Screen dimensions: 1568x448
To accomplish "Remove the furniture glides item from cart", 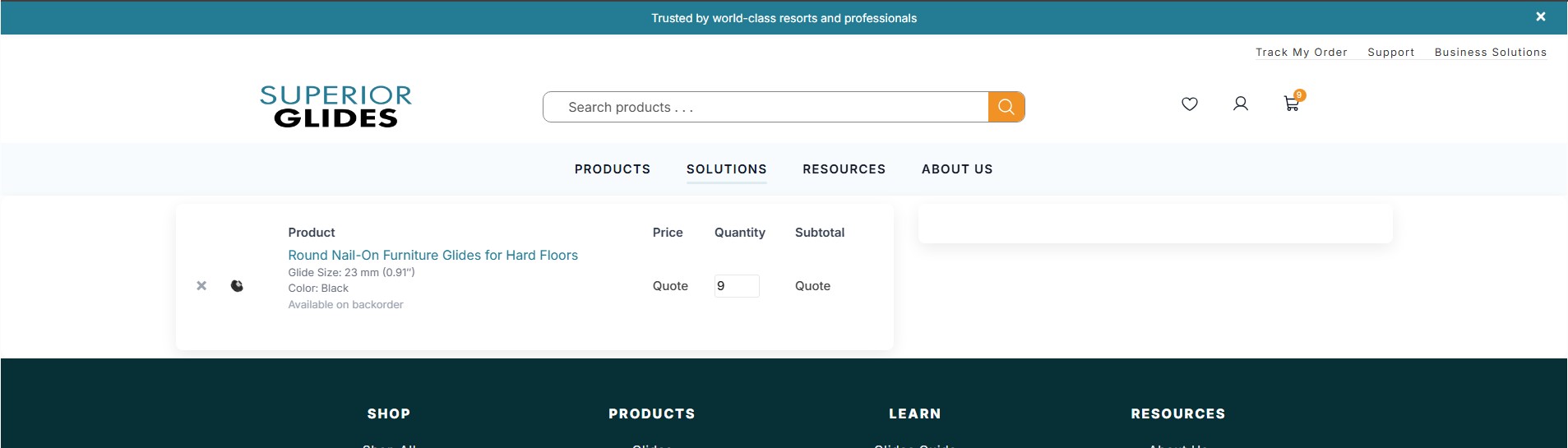I will pos(201,286).
